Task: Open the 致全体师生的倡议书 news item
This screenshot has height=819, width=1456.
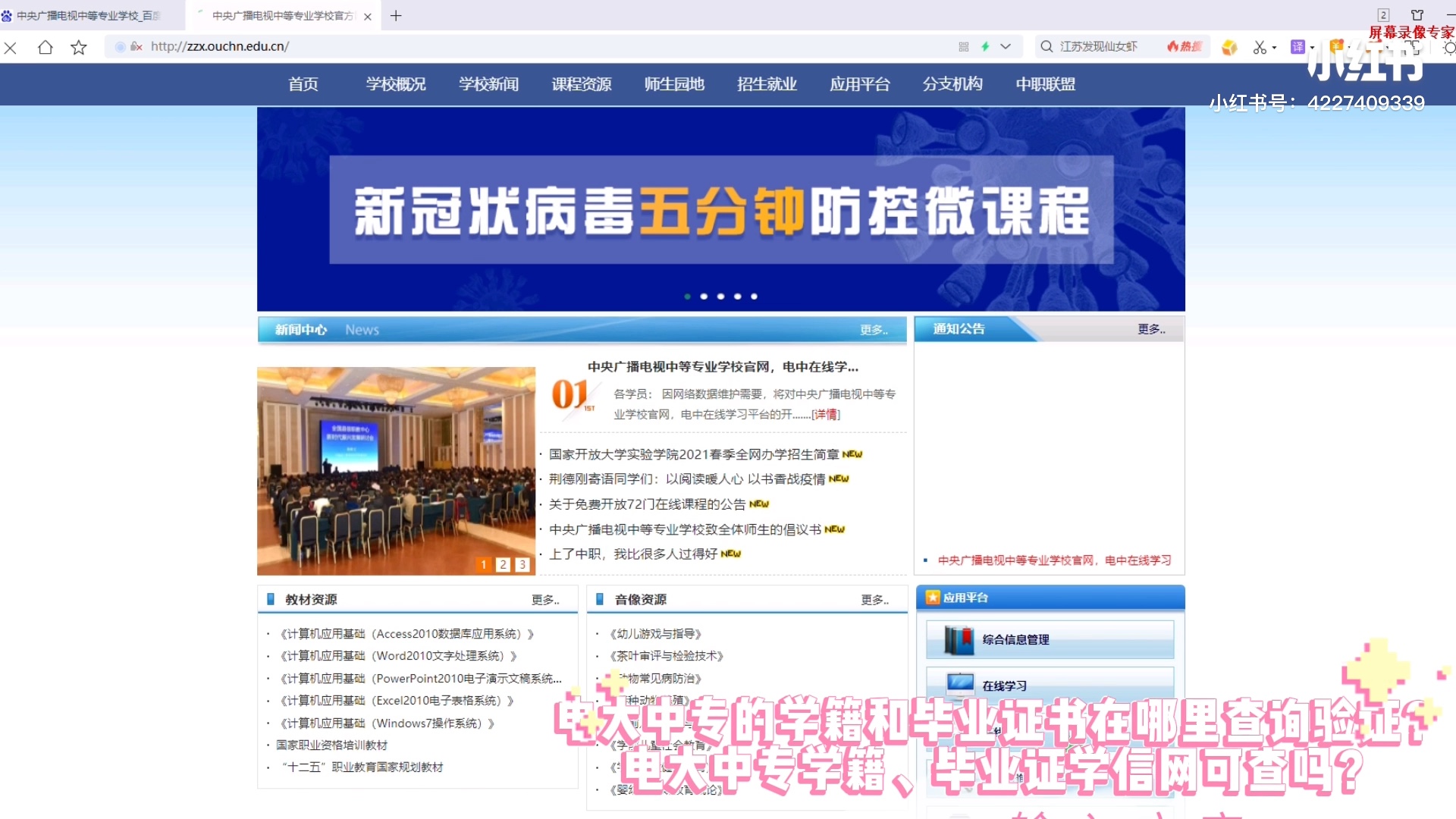Action: (x=685, y=529)
